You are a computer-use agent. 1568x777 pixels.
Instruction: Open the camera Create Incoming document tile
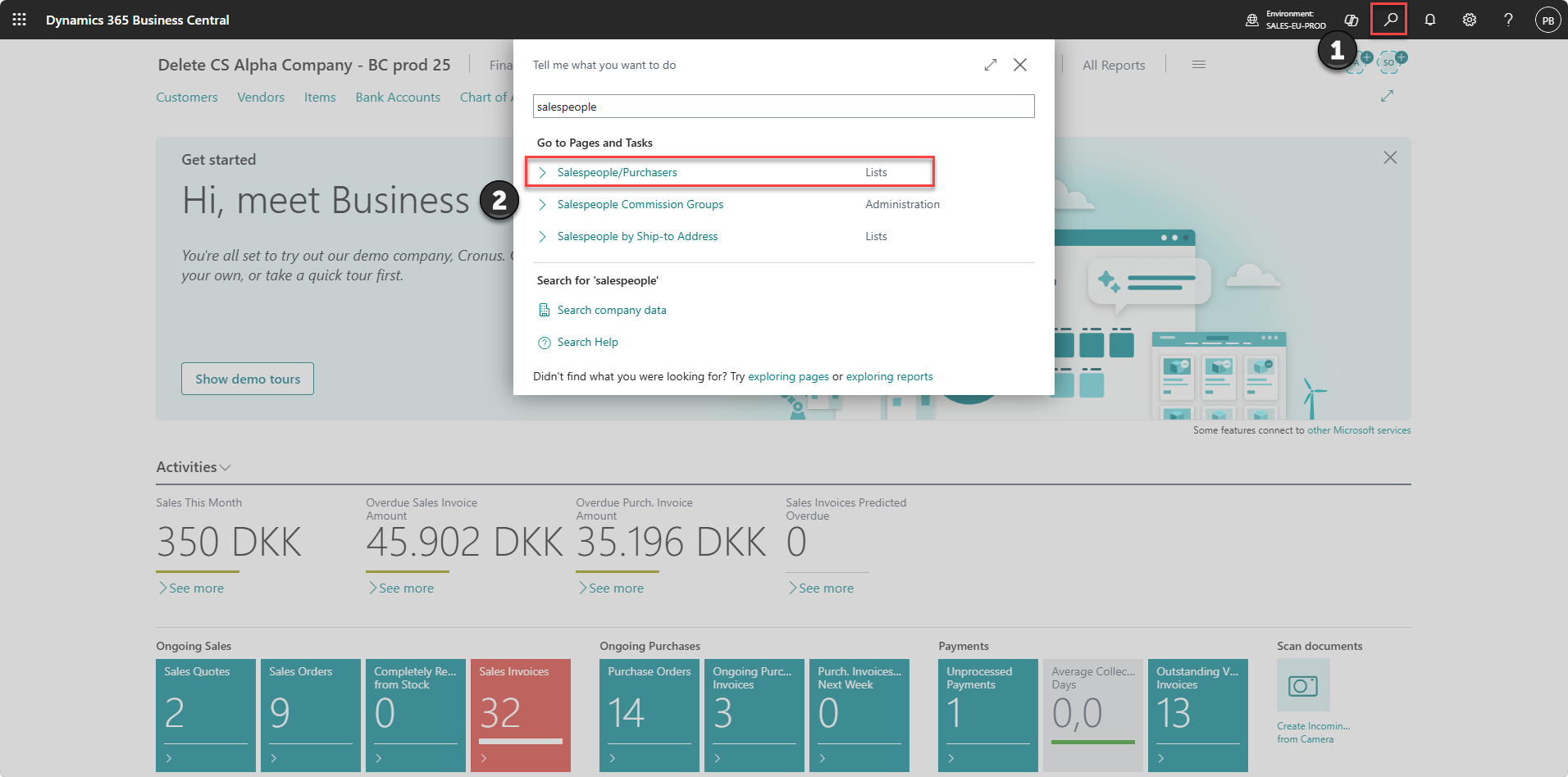(x=1303, y=685)
